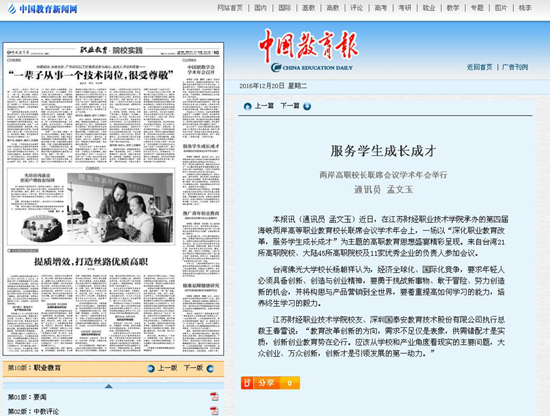Screen dimensions: 550x416
Task: Click the 中国教育新闻网 logo
Action: (x=42, y=9)
